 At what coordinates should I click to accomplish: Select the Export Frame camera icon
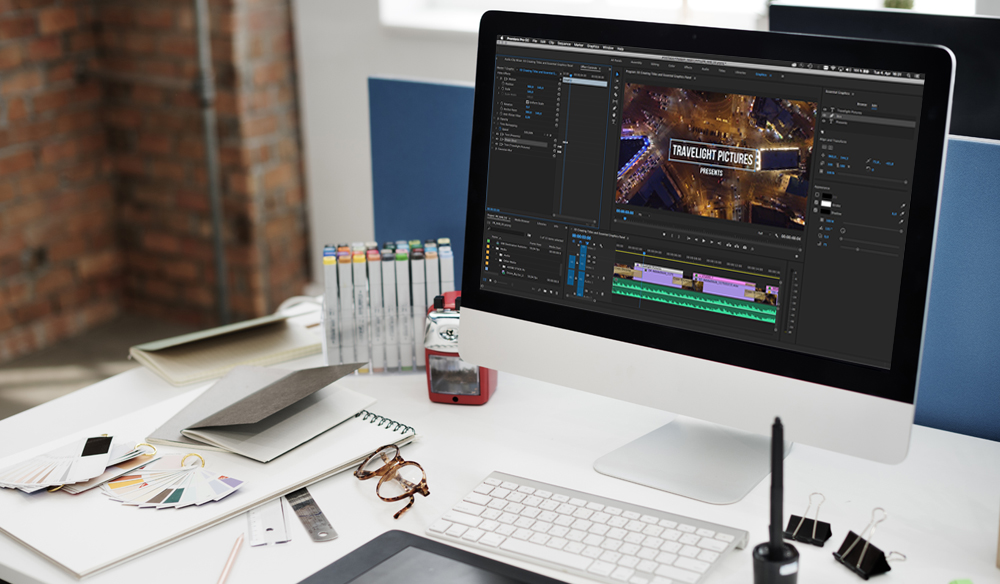click(745, 245)
